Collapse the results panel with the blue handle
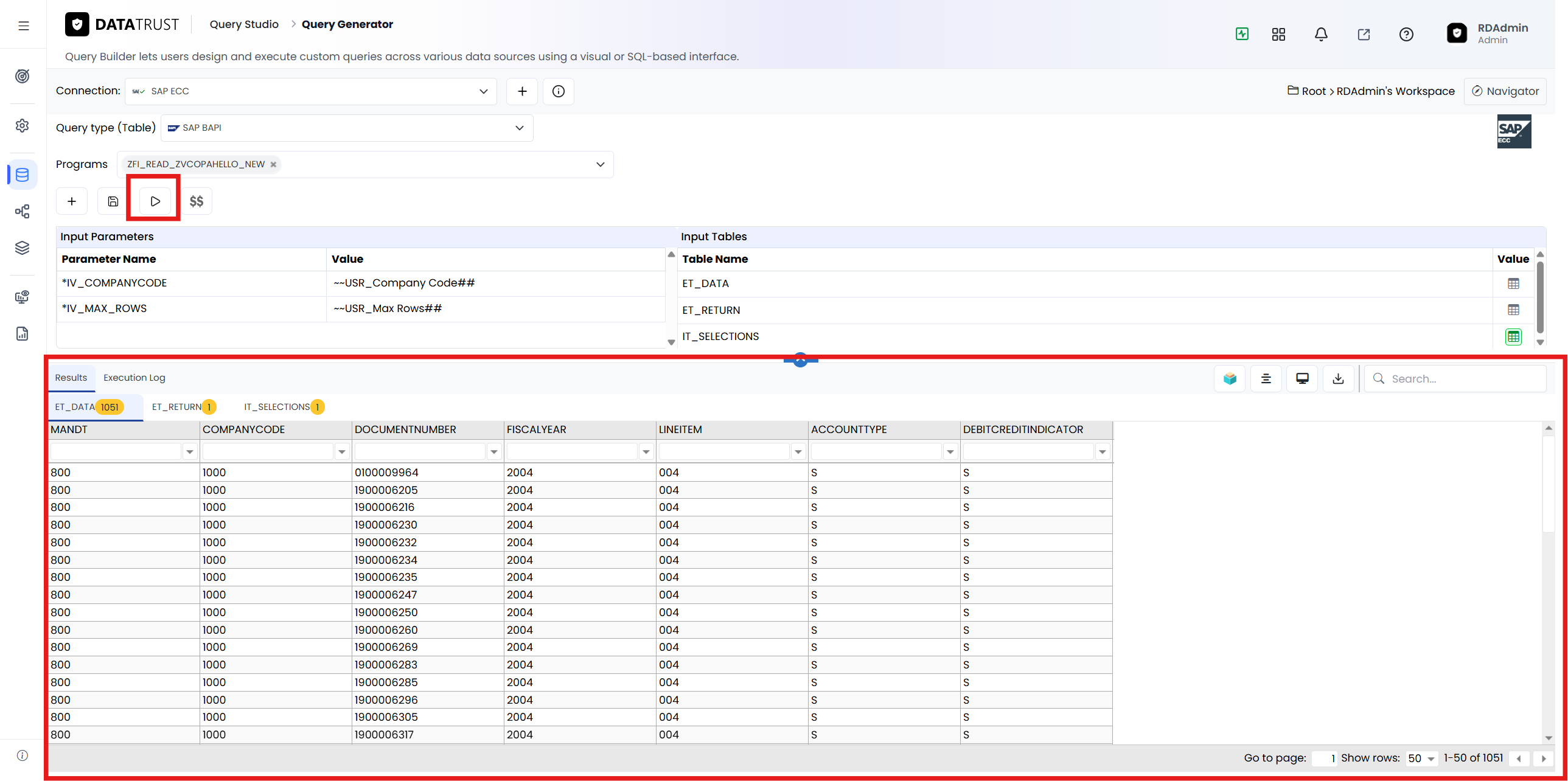This screenshot has width=1568, height=781. point(801,360)
